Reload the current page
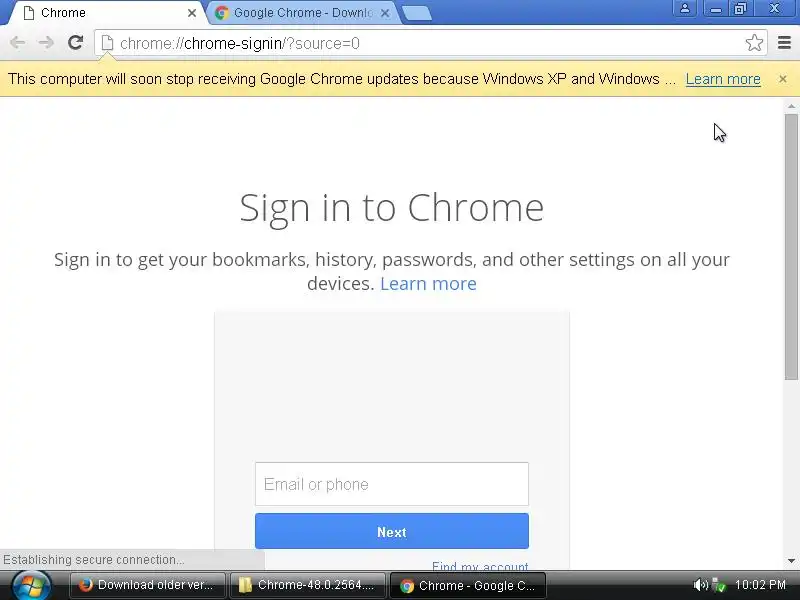800x600 pixels. coord(76,43)
